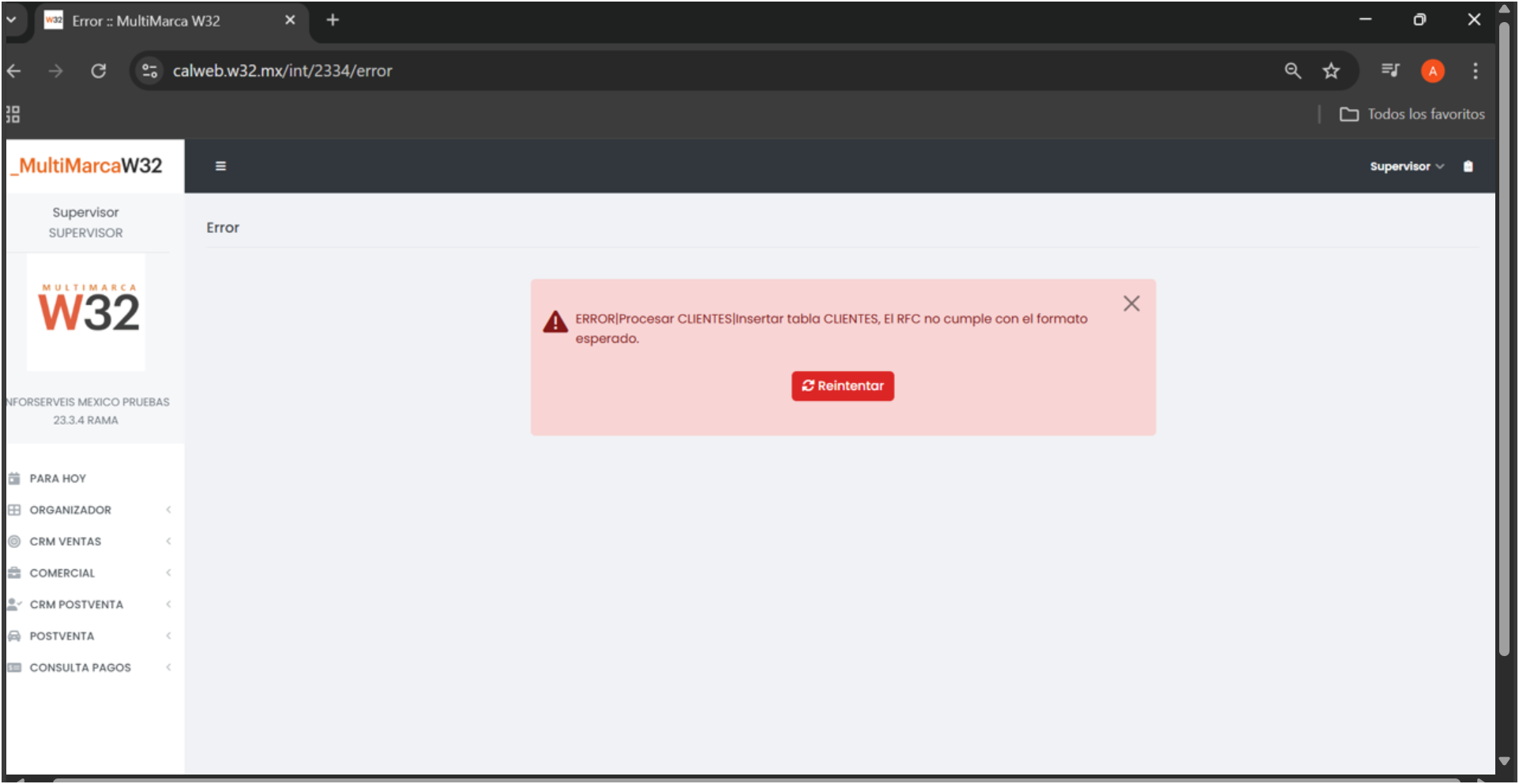This screenshot has width=1519, height=784.
Task: Reload the page with browser refresh icon
Action: coord(99,71)
